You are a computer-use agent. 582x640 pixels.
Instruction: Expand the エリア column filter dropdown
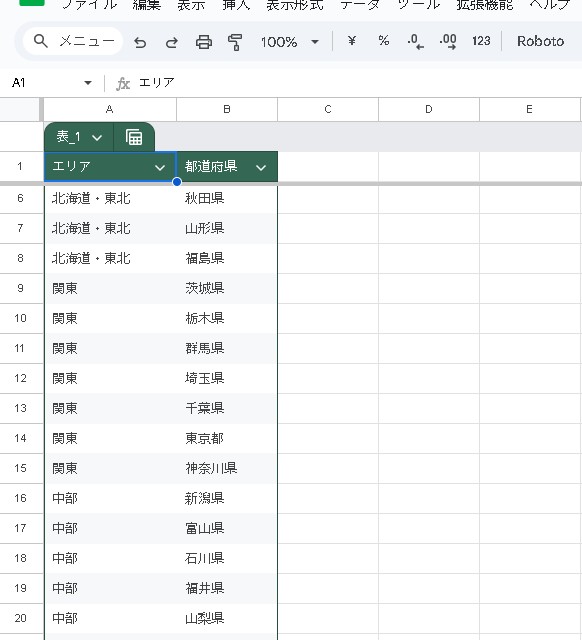[x=160, y=167]
